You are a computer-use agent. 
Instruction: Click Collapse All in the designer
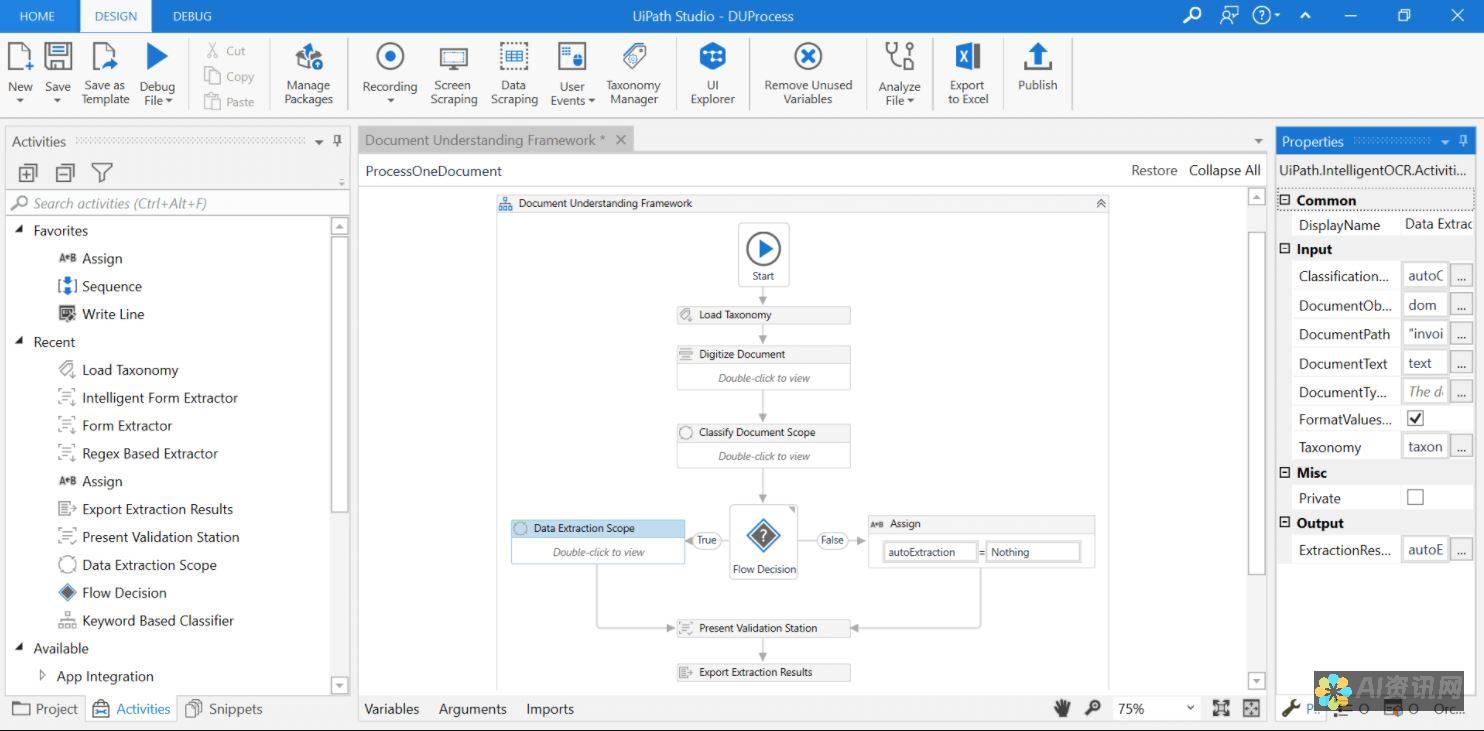[x=1224, y=170]
